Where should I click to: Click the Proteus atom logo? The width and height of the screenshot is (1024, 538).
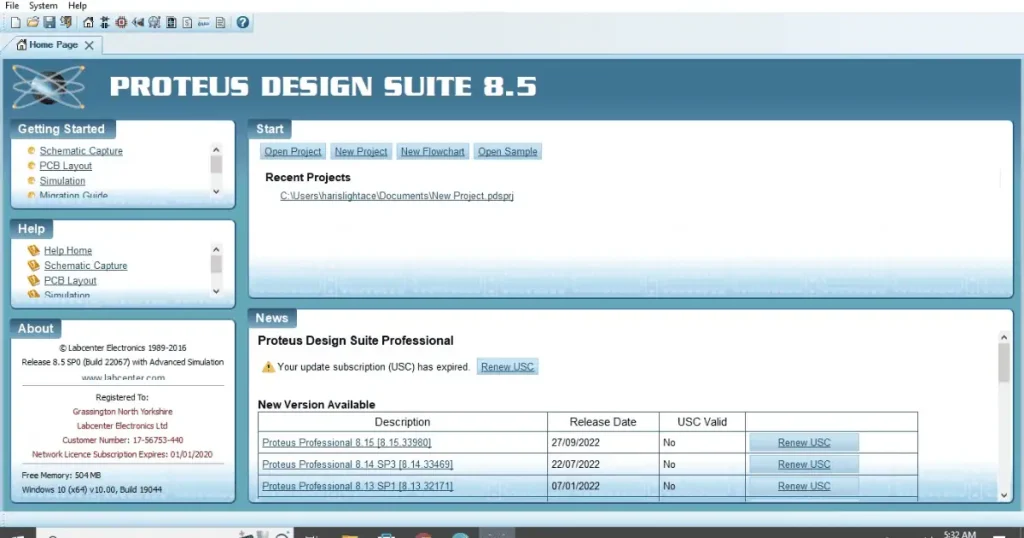(x=48, y=86)
